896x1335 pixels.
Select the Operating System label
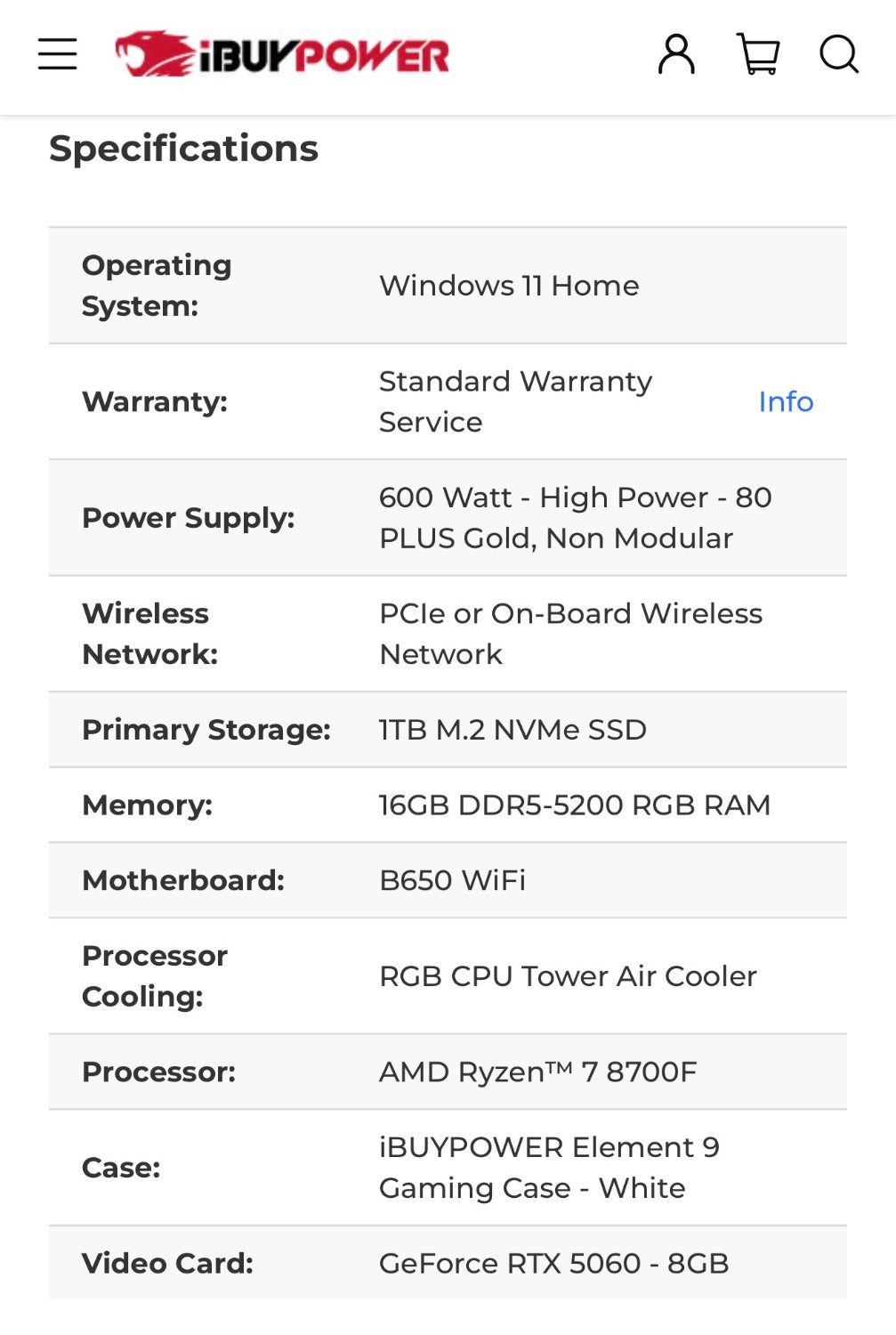[x=157, y=285]
